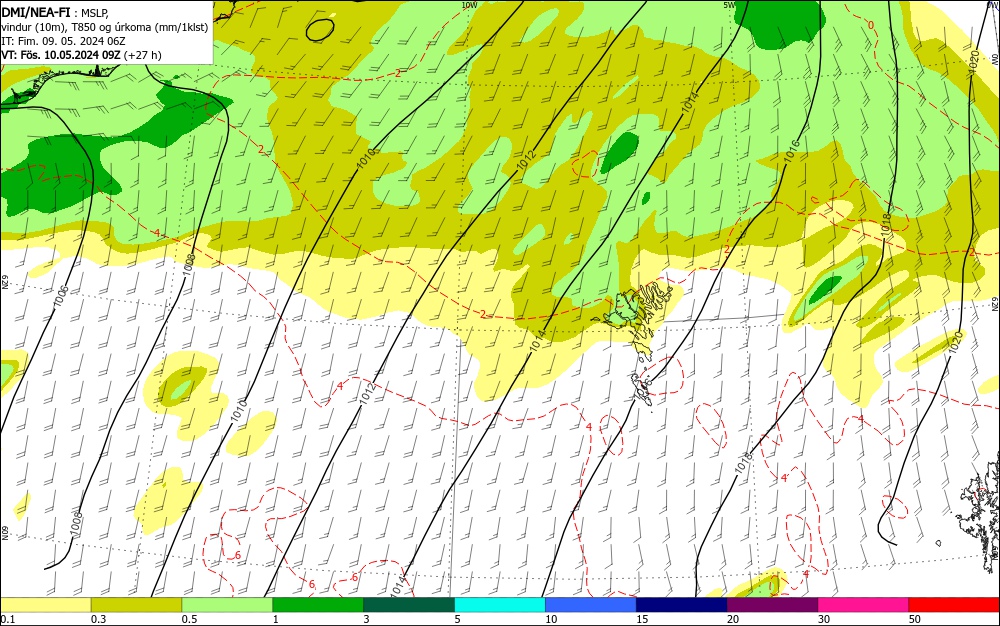This screenshot has height=626, width=1000.
Task: Click the light green 0.5–1 legend swatch
Action: pos(227,605)
